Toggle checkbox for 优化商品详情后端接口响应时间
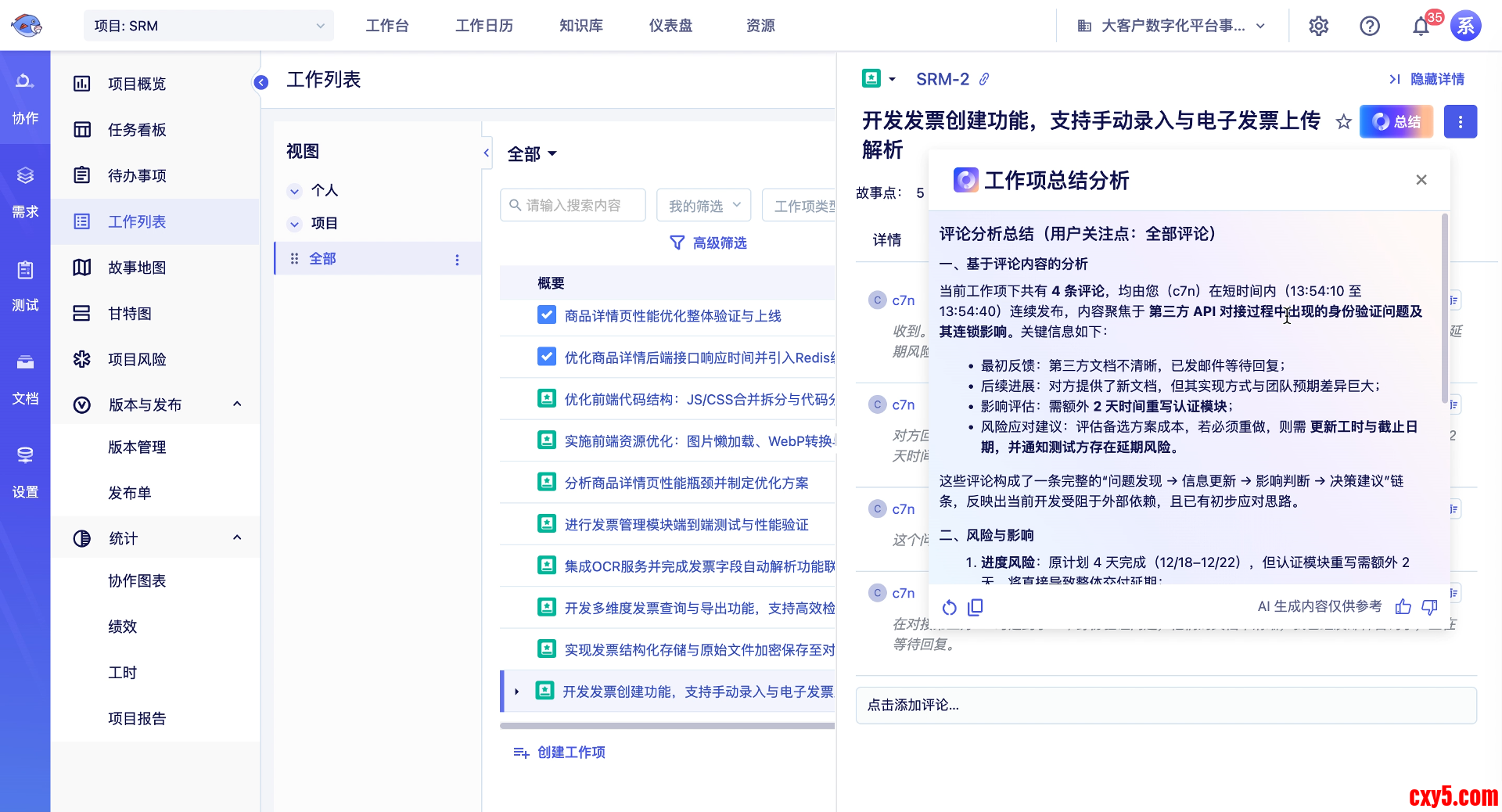 [x=547, y=357]
